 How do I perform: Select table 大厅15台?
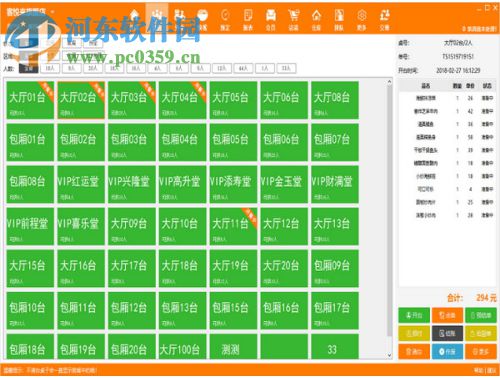tap(30, 268)
